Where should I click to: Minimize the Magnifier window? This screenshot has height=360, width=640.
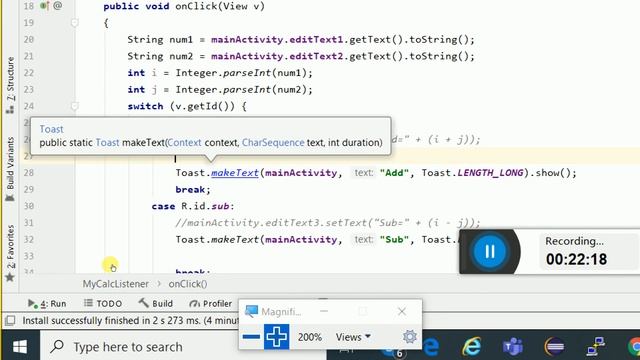pos(324,311)
